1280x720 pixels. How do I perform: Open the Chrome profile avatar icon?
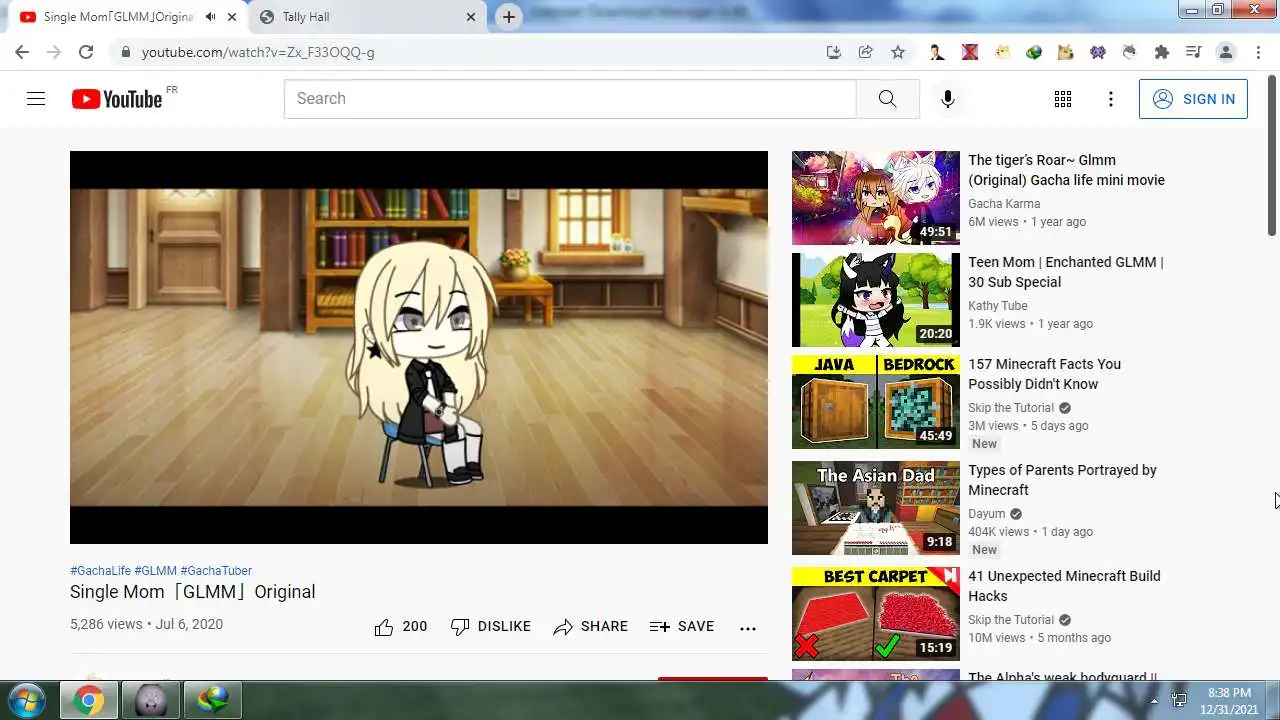1226,52
